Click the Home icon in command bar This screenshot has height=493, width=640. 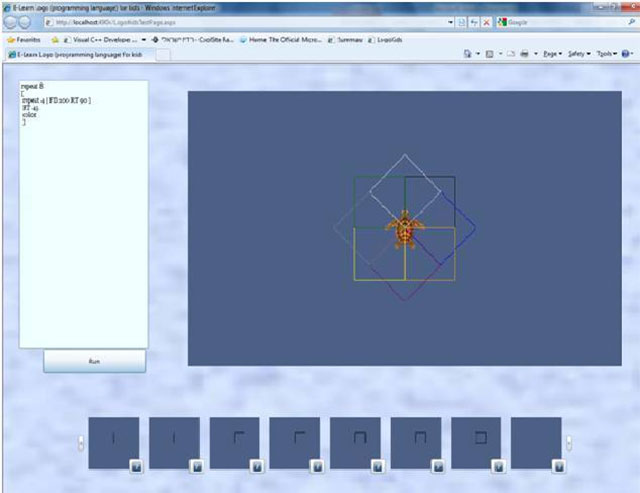click(x=468, y=54)
